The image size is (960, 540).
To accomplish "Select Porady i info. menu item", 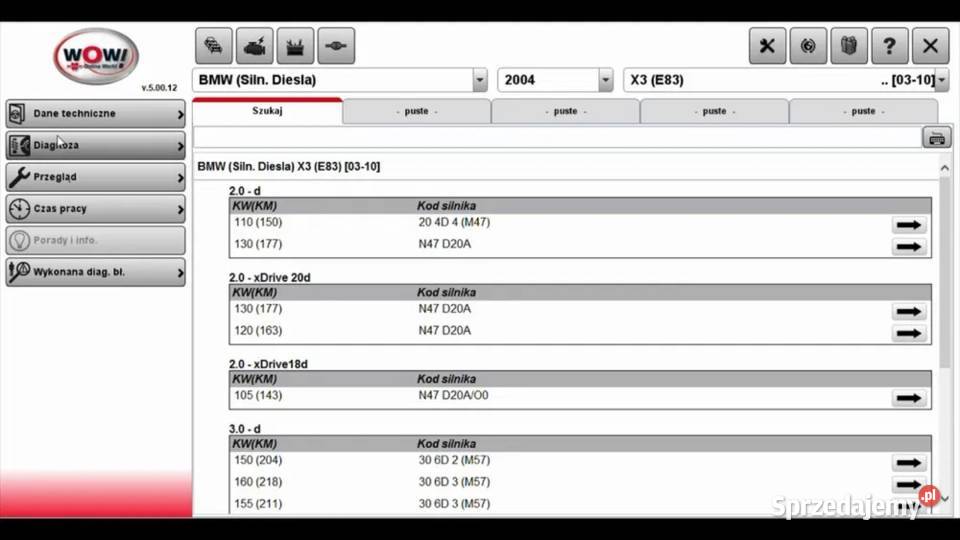I will 96,241.
